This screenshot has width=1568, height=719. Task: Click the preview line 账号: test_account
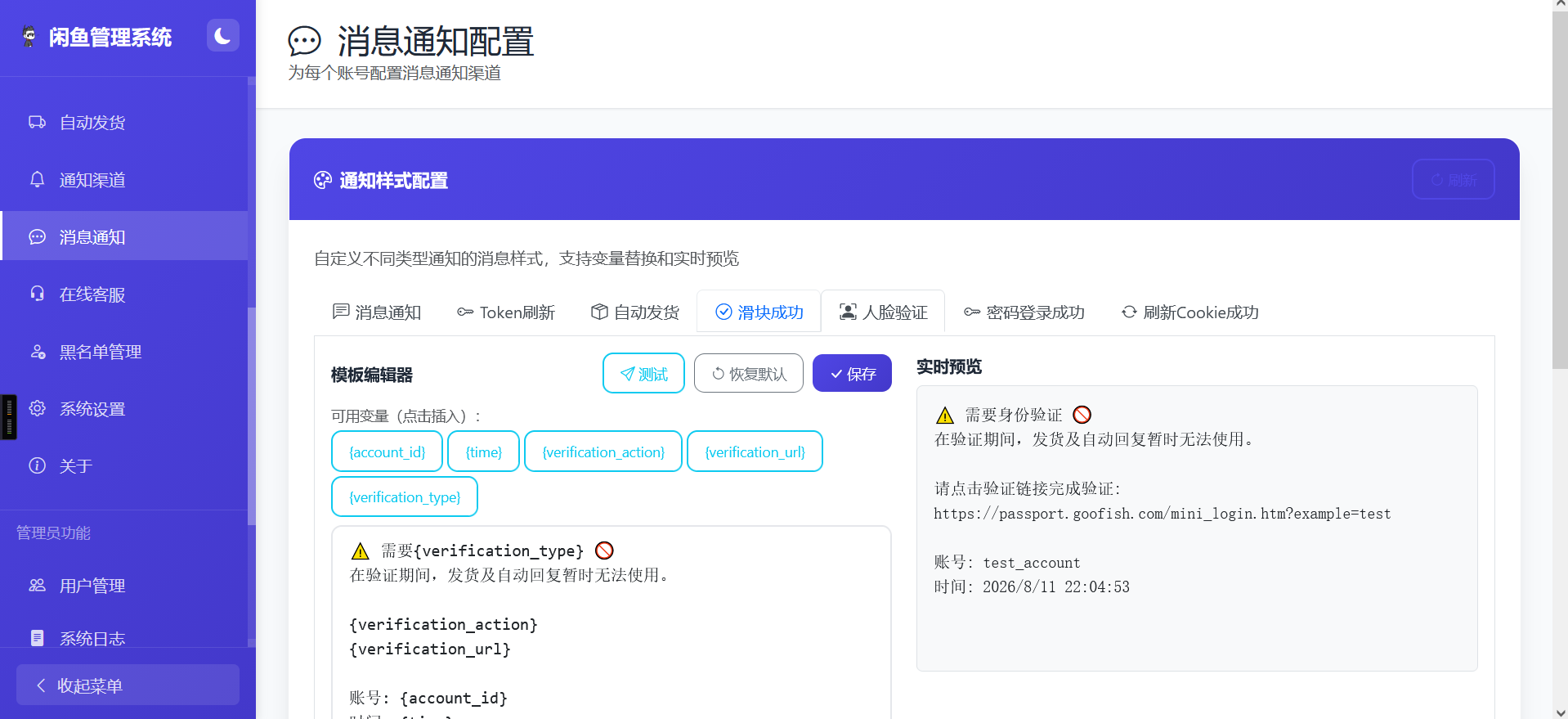[x=1007, y=563]
